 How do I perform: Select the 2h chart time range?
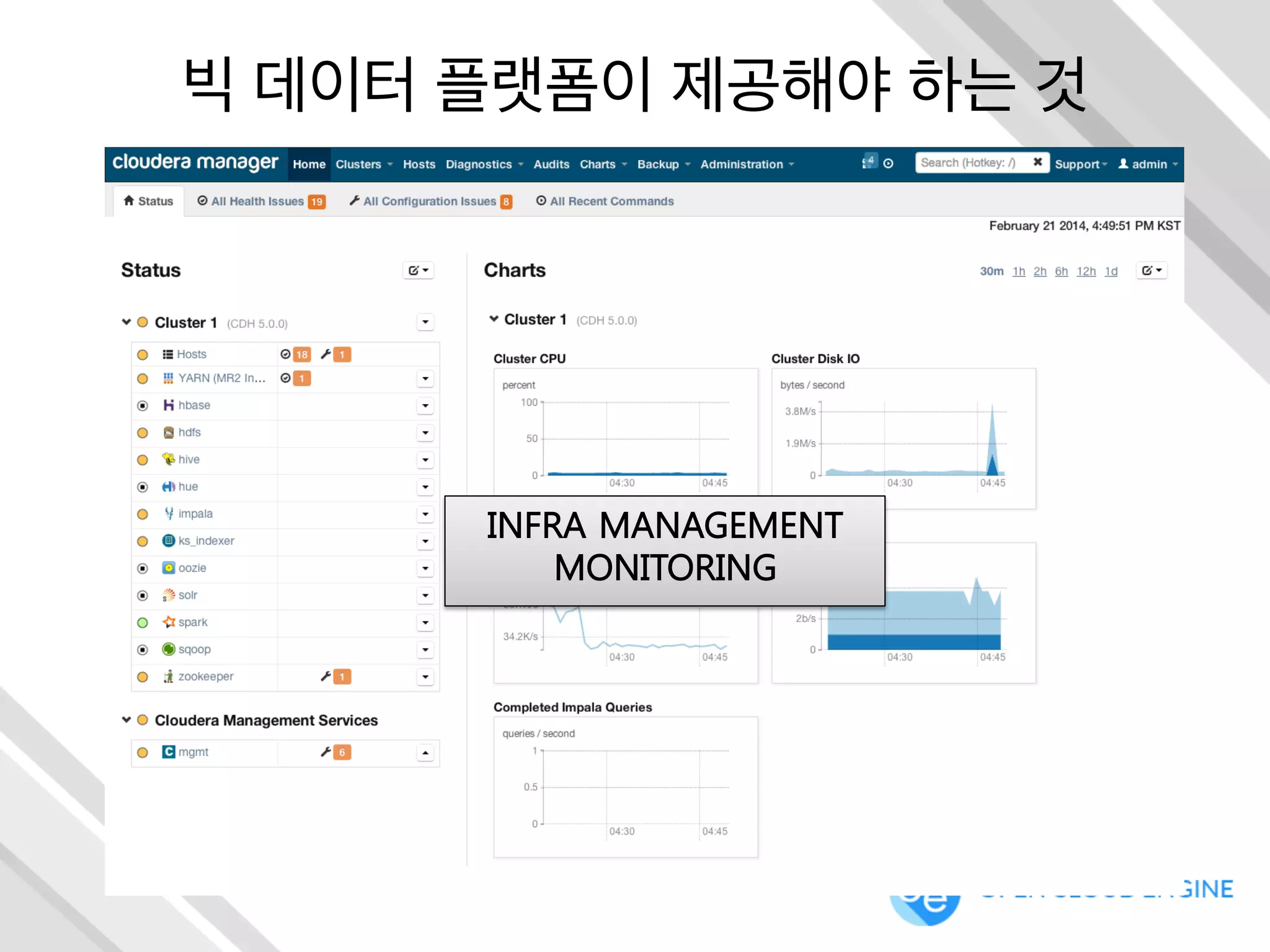point(1040,271)
